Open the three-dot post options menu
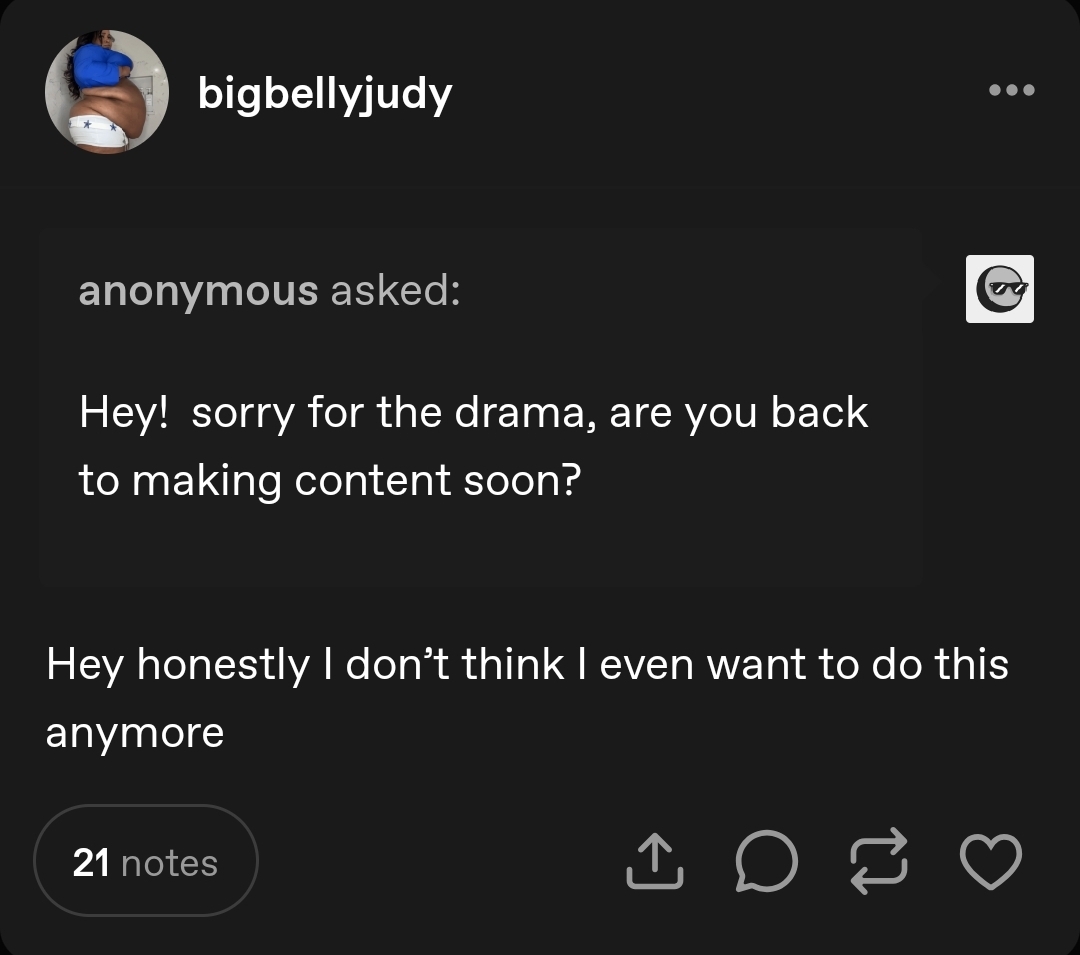This screenshot has width=1080, height=955. click(1011, 91)
